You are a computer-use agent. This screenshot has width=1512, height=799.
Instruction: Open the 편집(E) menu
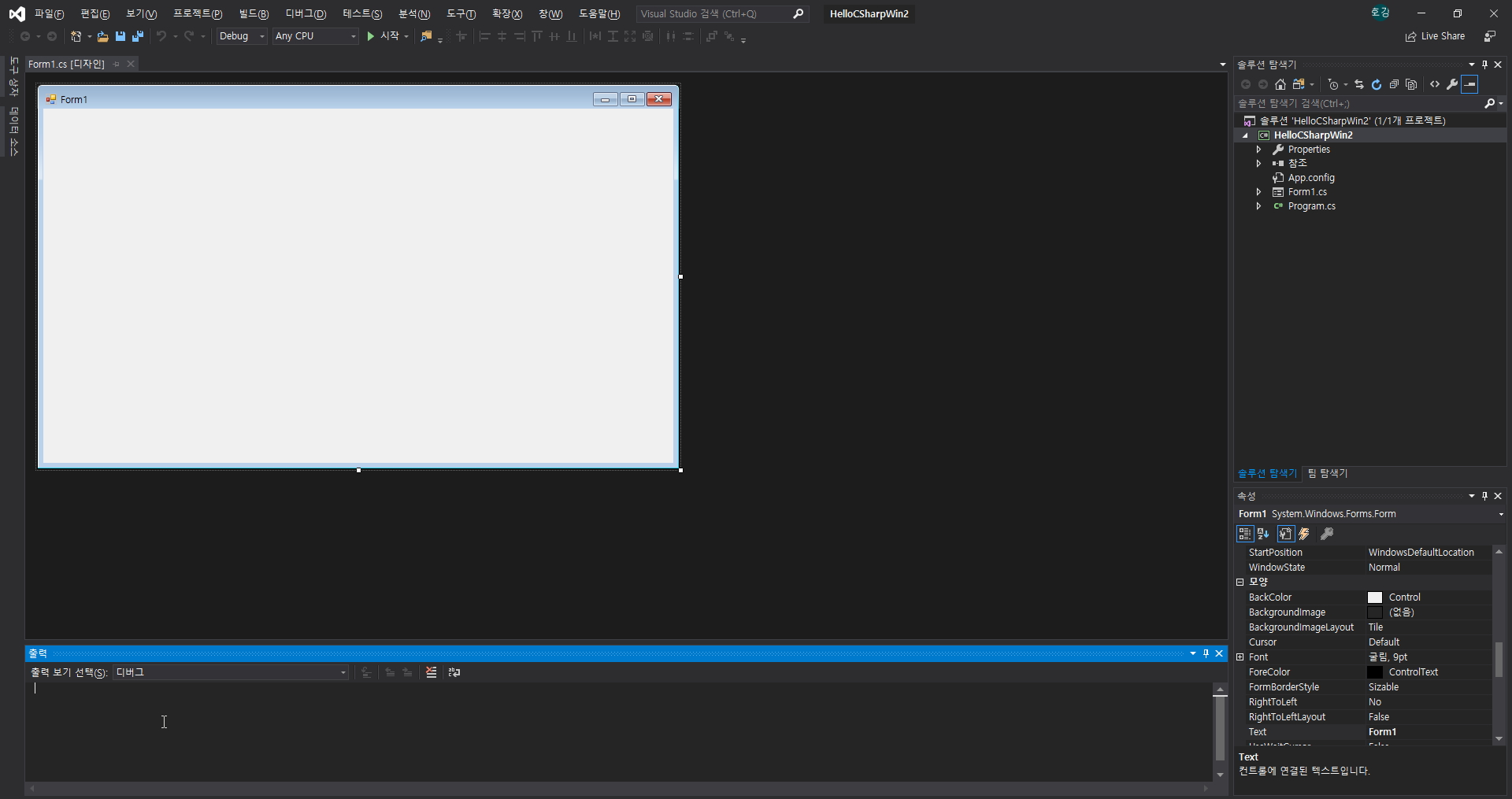(x=95, y=13)
